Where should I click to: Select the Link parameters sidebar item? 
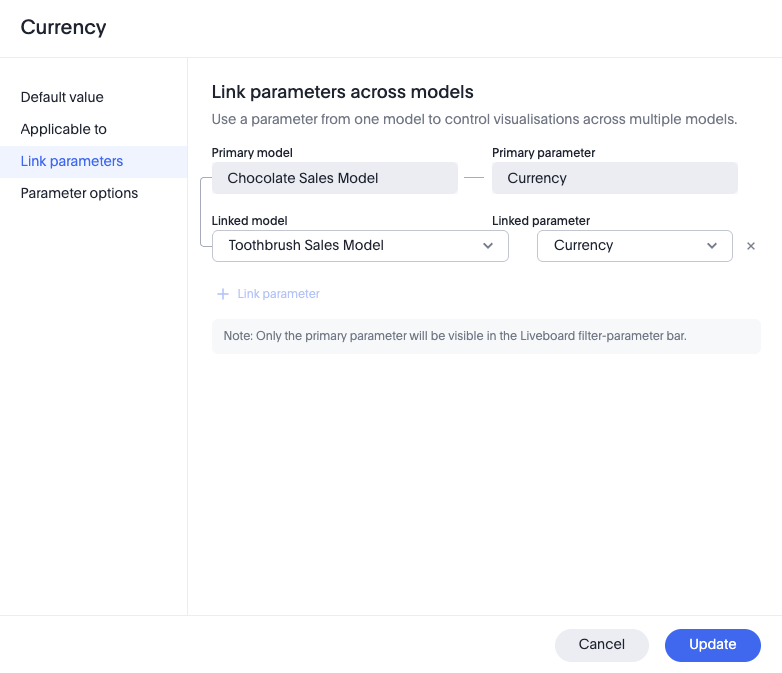pyautogui.click(x=72, y=161)
